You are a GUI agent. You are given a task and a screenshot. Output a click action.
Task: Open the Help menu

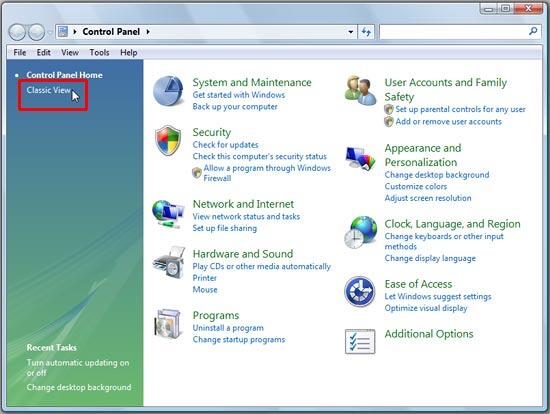[128, 53]
